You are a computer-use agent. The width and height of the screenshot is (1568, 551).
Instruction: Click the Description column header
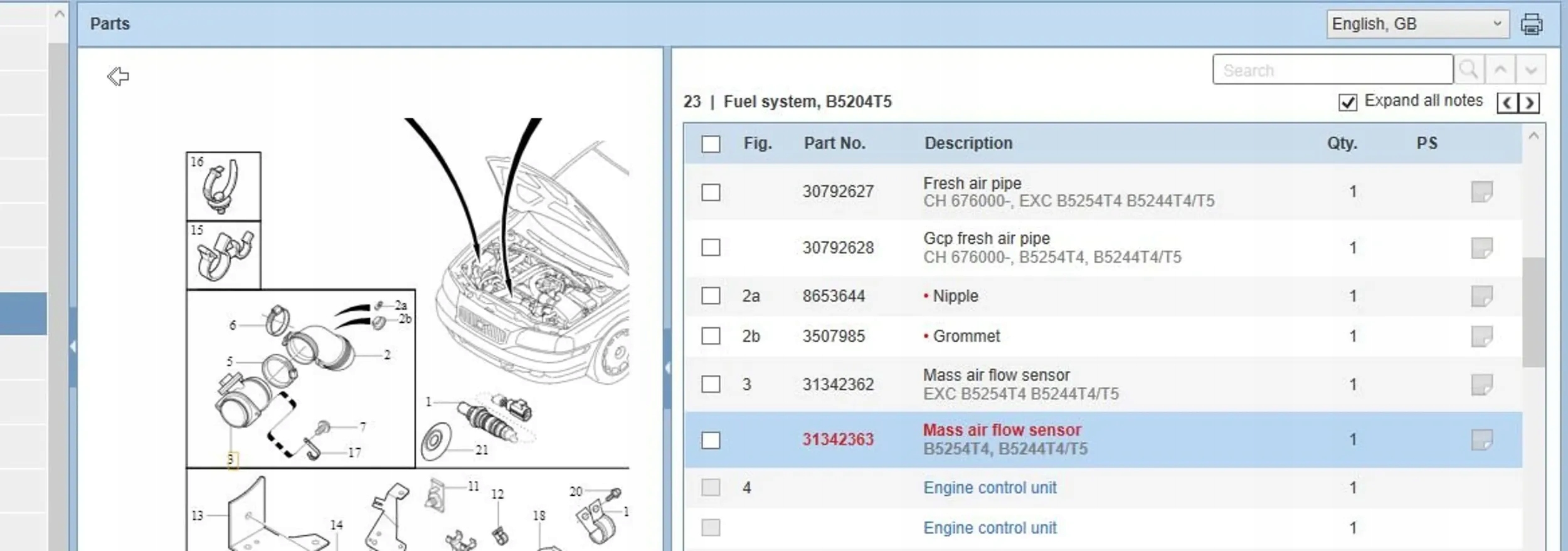(968, 144)
